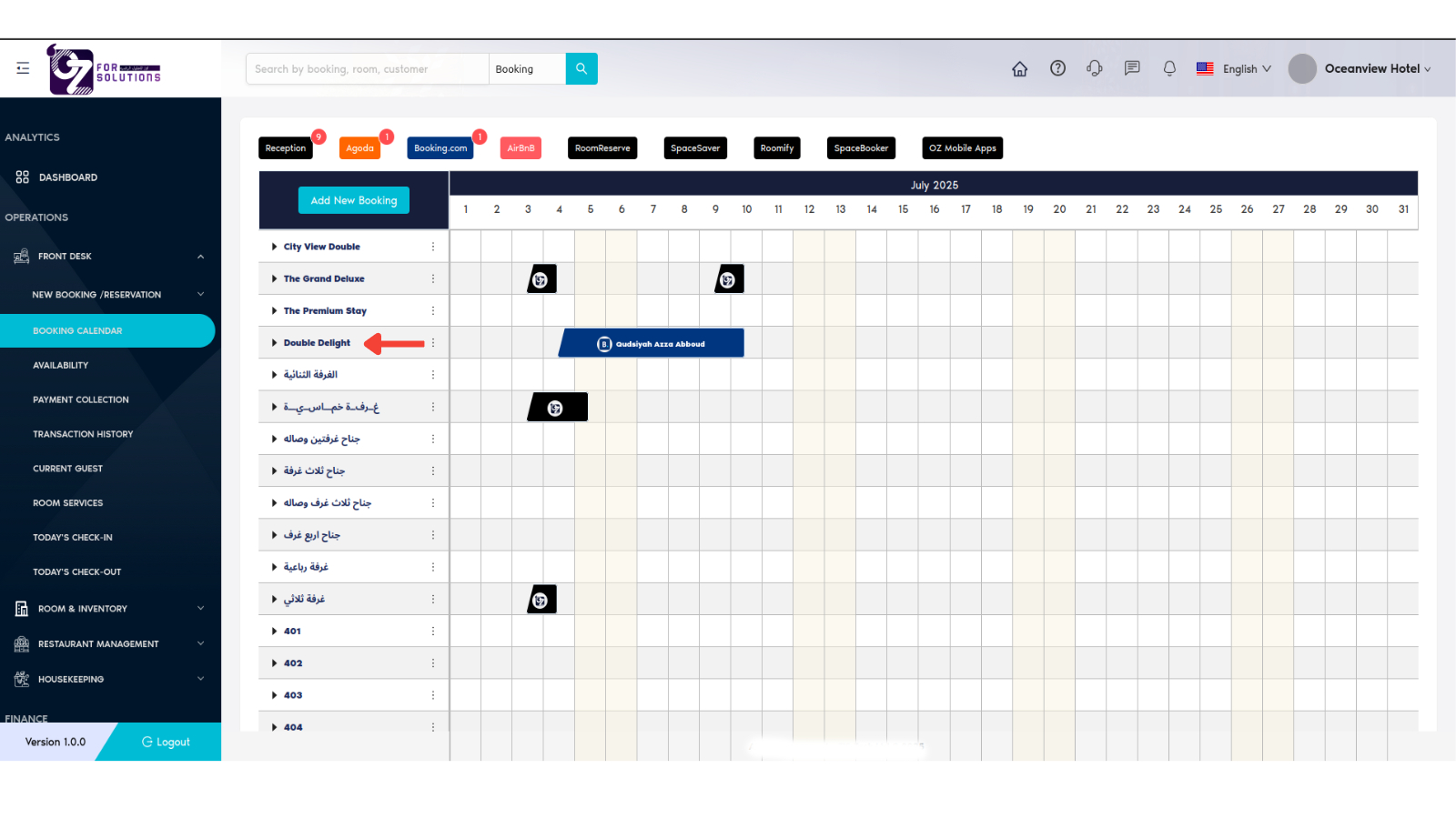Image resolution: width=1456 pixels, height=819 pixels.
Task: Open the messages chat icon
Action: click(1132, 68)
